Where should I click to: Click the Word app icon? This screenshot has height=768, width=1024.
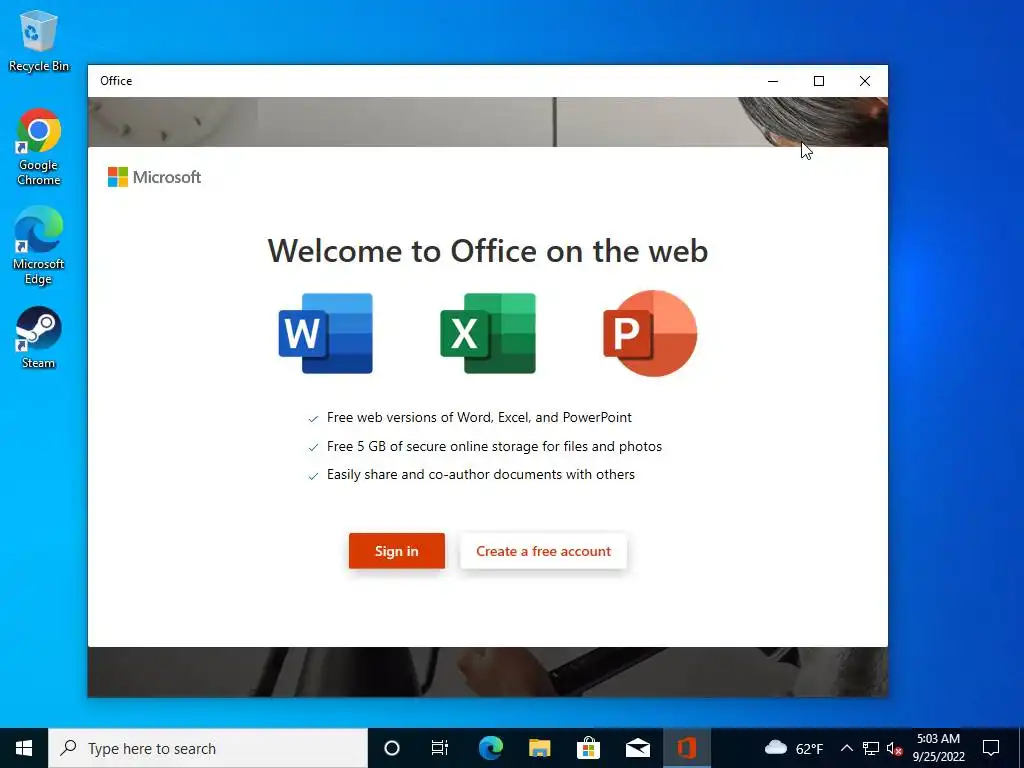325,333
